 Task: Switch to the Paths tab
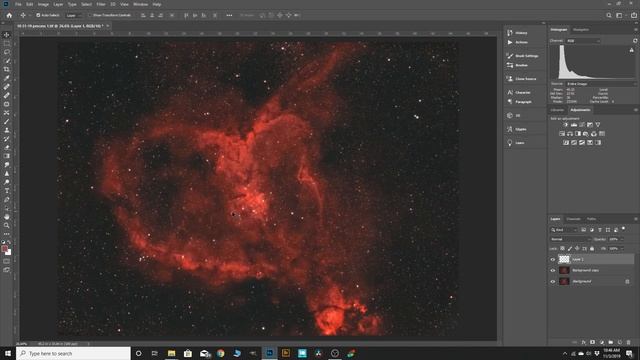tap(591, 219)
